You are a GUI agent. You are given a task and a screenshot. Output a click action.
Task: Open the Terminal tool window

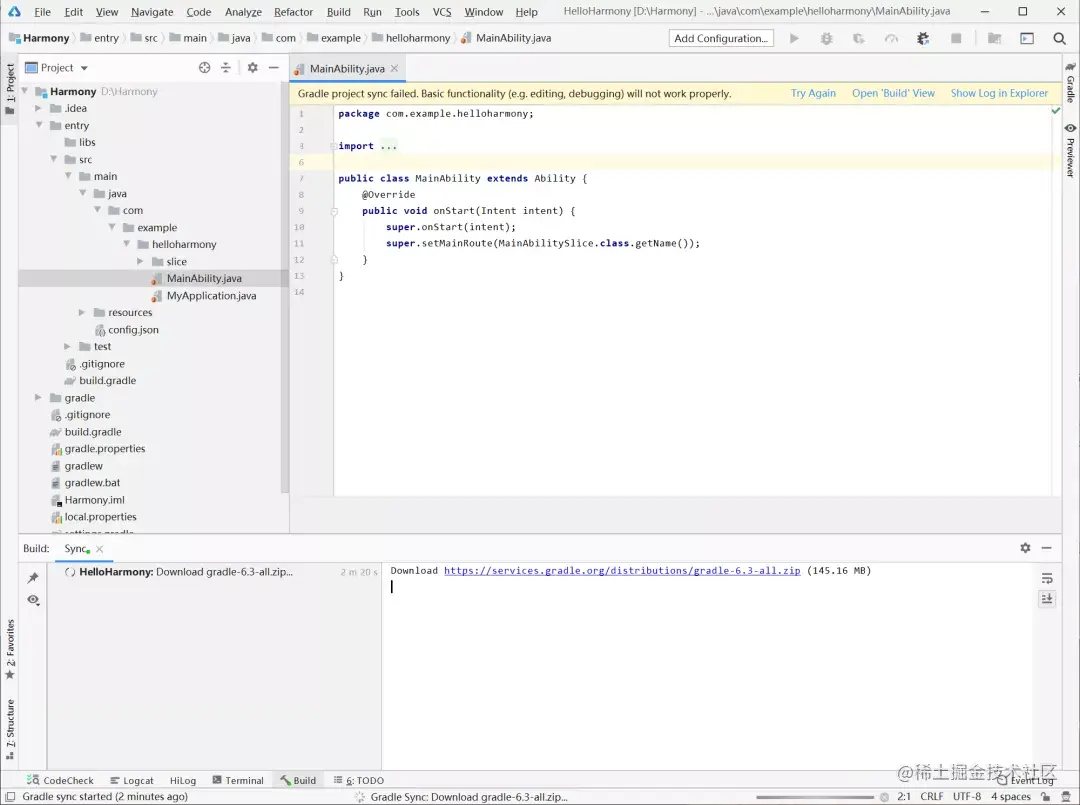(238, 780)
